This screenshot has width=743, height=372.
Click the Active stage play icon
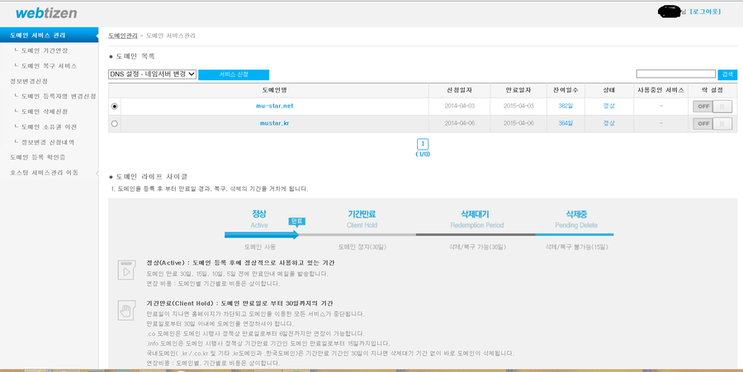[x=127, y=270]
